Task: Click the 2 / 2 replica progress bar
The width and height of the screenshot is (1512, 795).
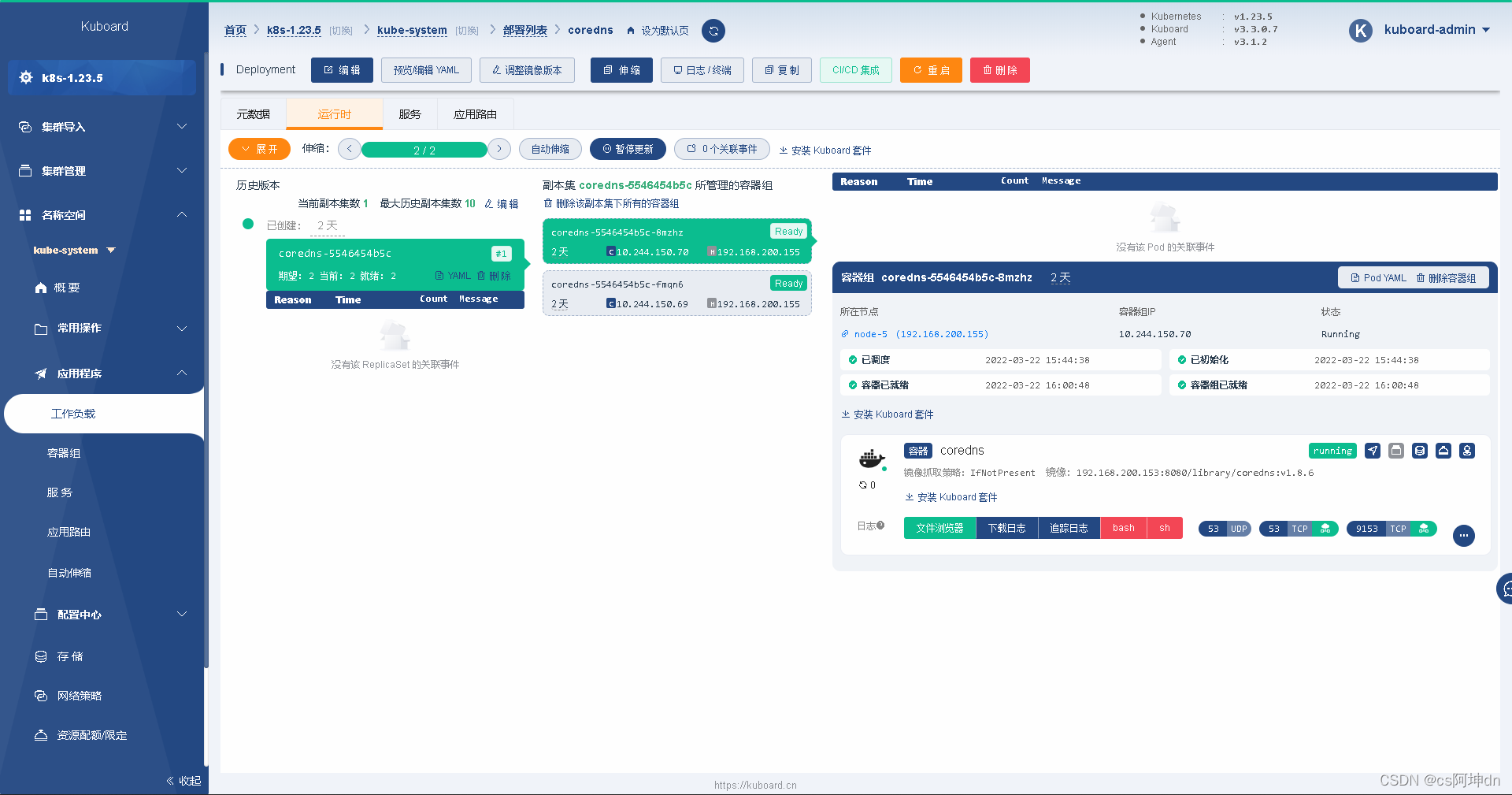Action: [424, 150]
